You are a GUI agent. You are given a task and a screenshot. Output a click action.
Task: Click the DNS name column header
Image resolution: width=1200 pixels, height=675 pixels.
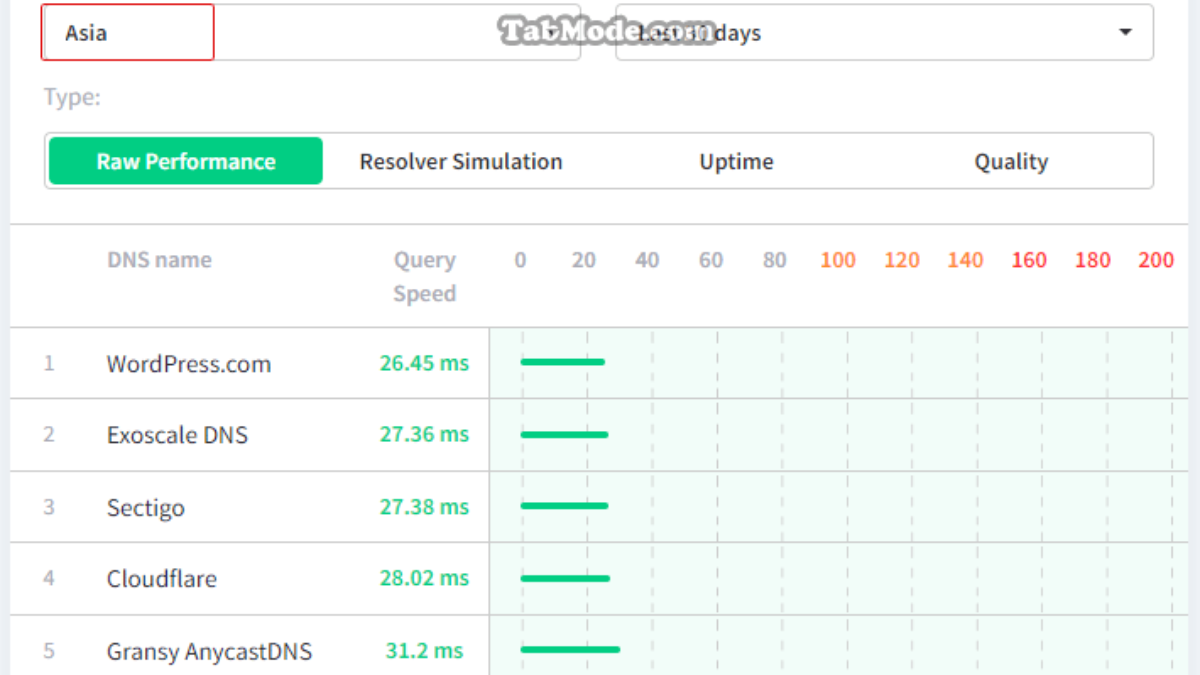tap(159, 260)
